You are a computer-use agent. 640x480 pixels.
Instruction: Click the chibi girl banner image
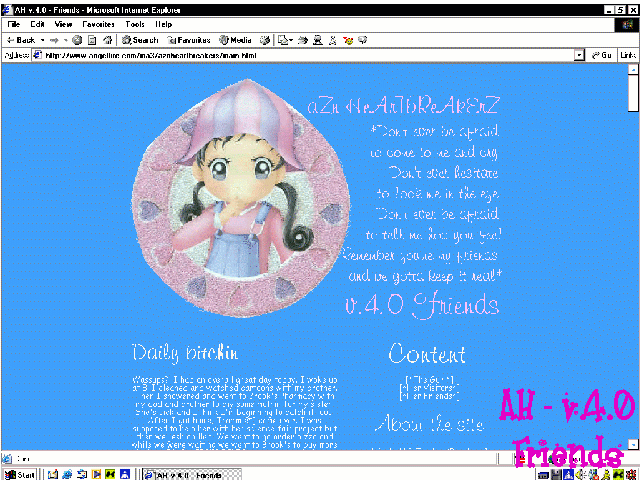[x=241, y=198]
